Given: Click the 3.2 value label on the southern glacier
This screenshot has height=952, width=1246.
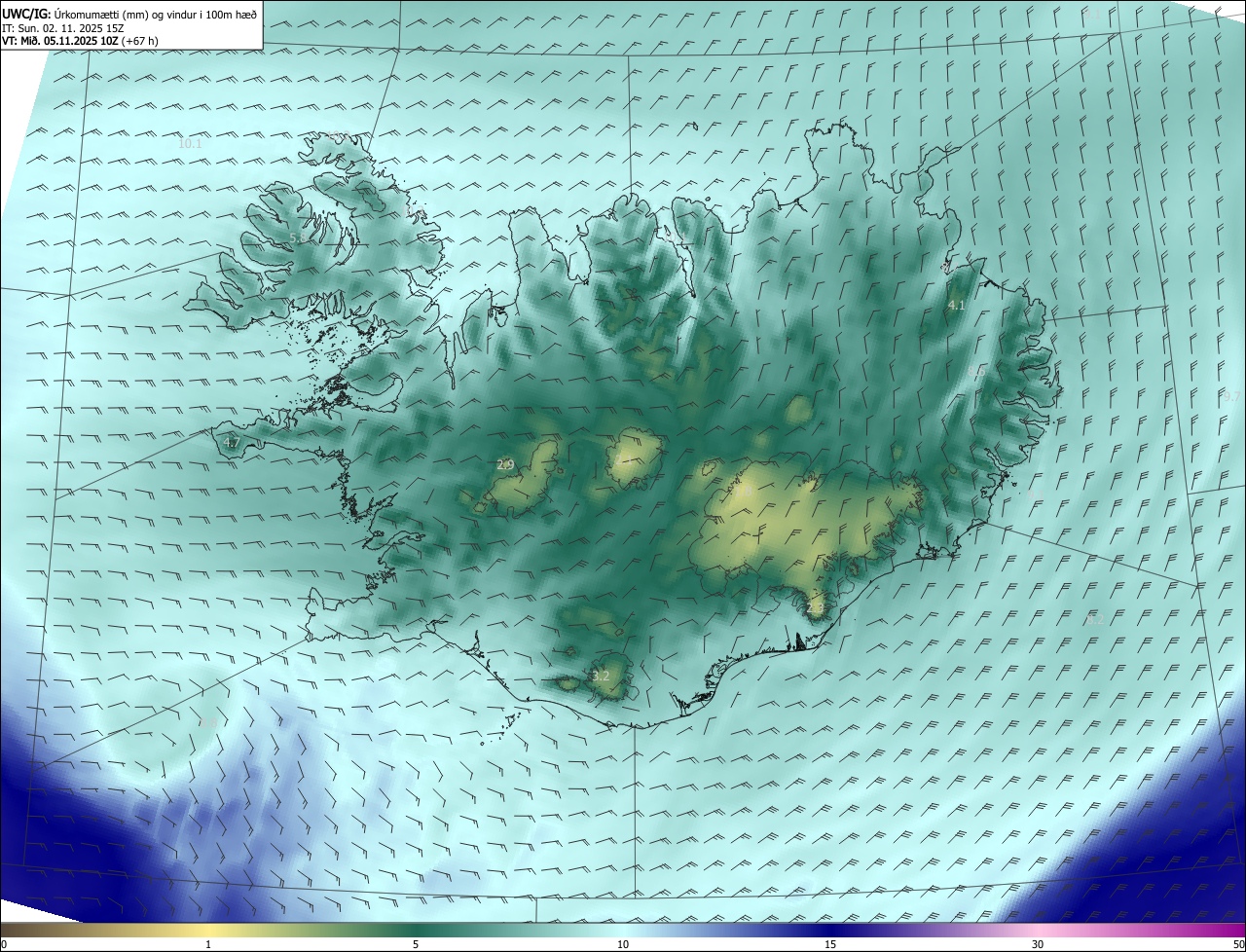Looking at the screenshot, I should (x=601, y=676).
